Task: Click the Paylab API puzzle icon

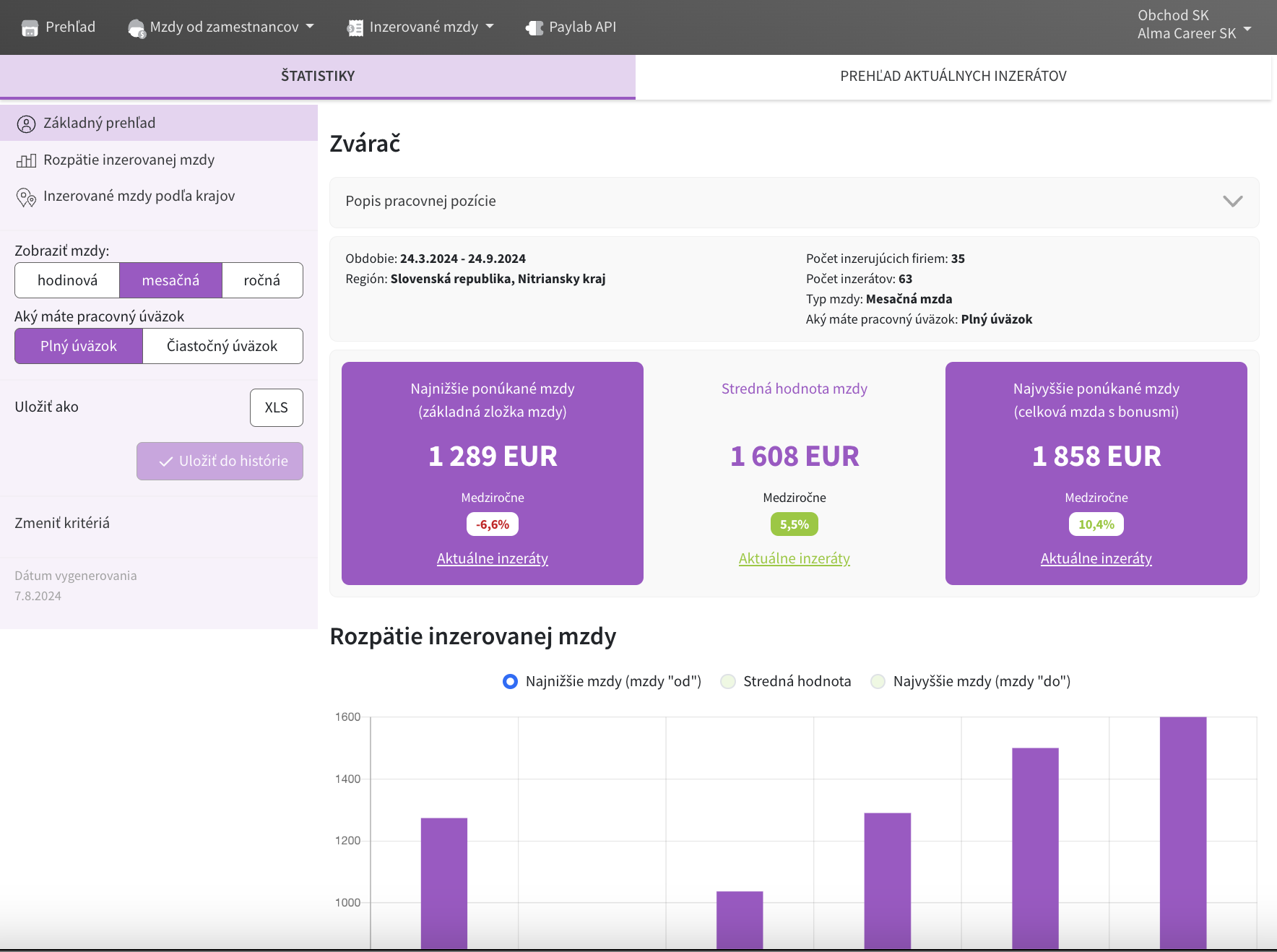Action: pyautogui.click(x=534, y=28)
